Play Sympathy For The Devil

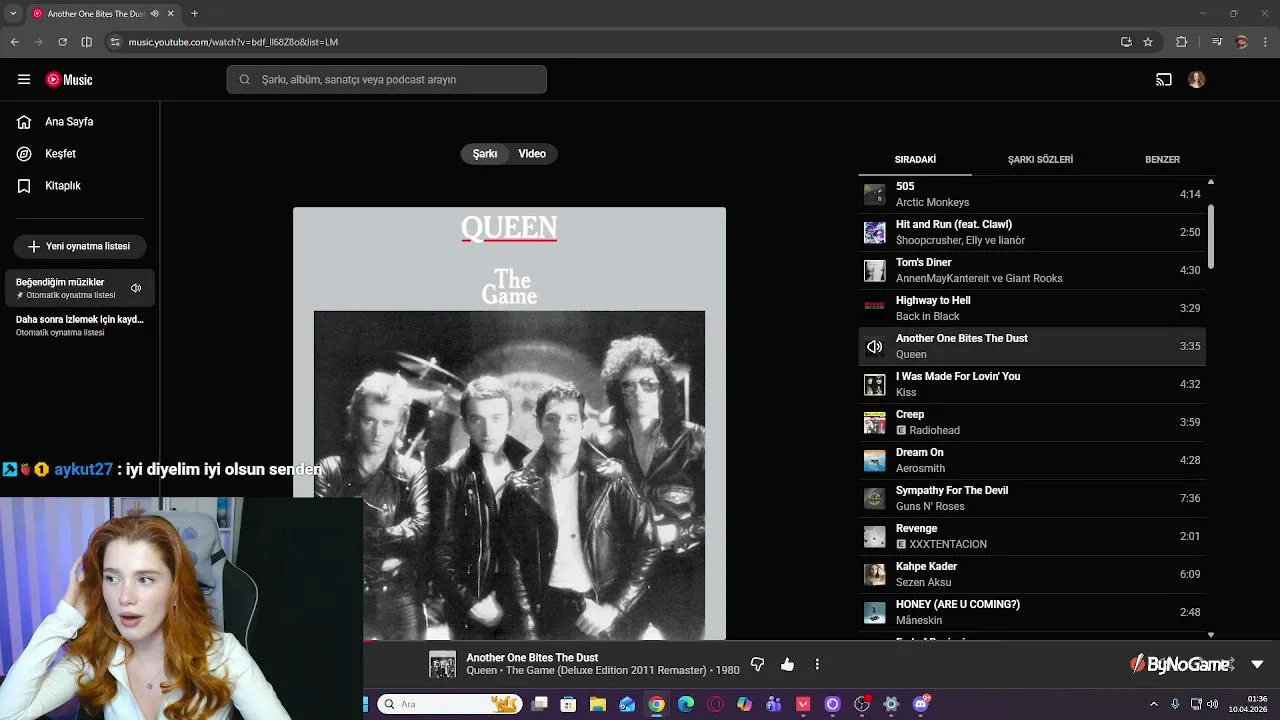click(x=1032, y=498)
